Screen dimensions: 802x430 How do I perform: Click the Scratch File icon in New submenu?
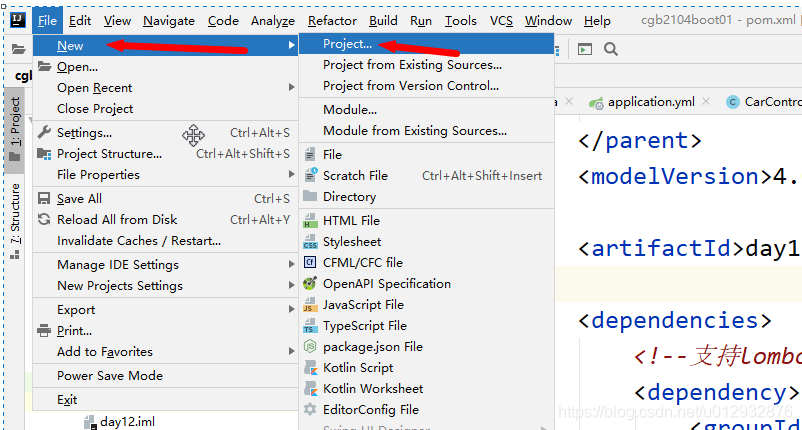point(310,176)
